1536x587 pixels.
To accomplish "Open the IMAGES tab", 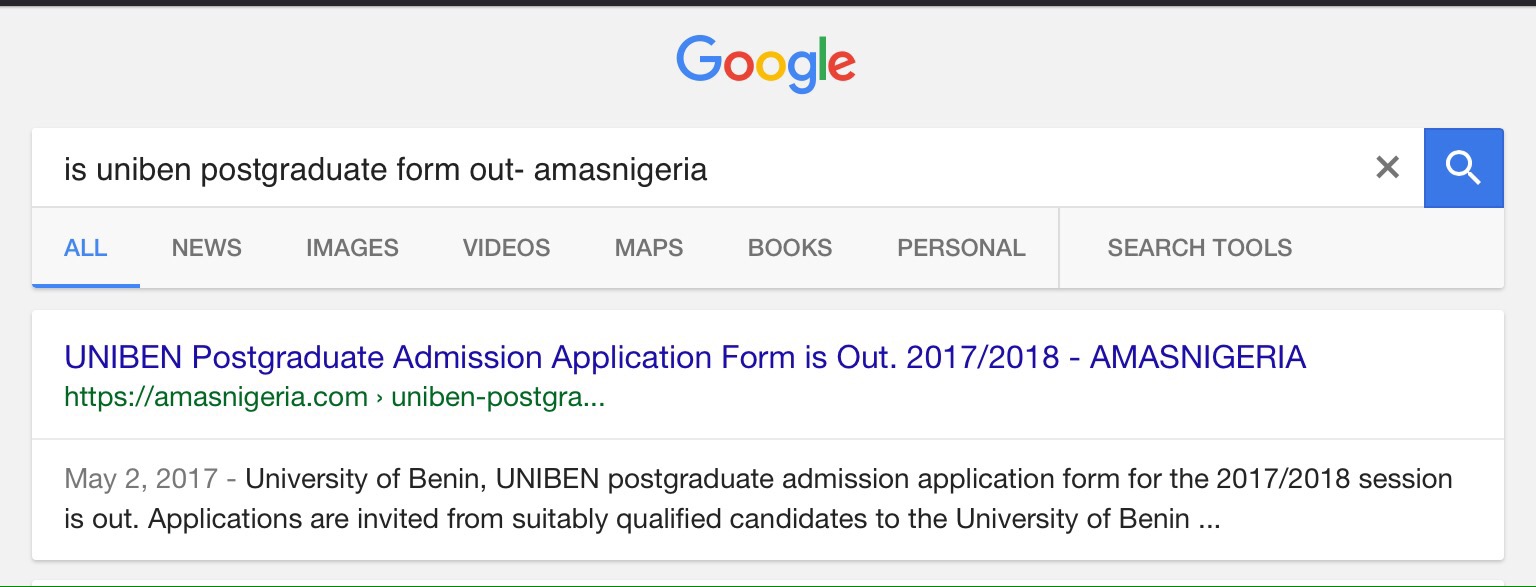I will tap(352, 248).
